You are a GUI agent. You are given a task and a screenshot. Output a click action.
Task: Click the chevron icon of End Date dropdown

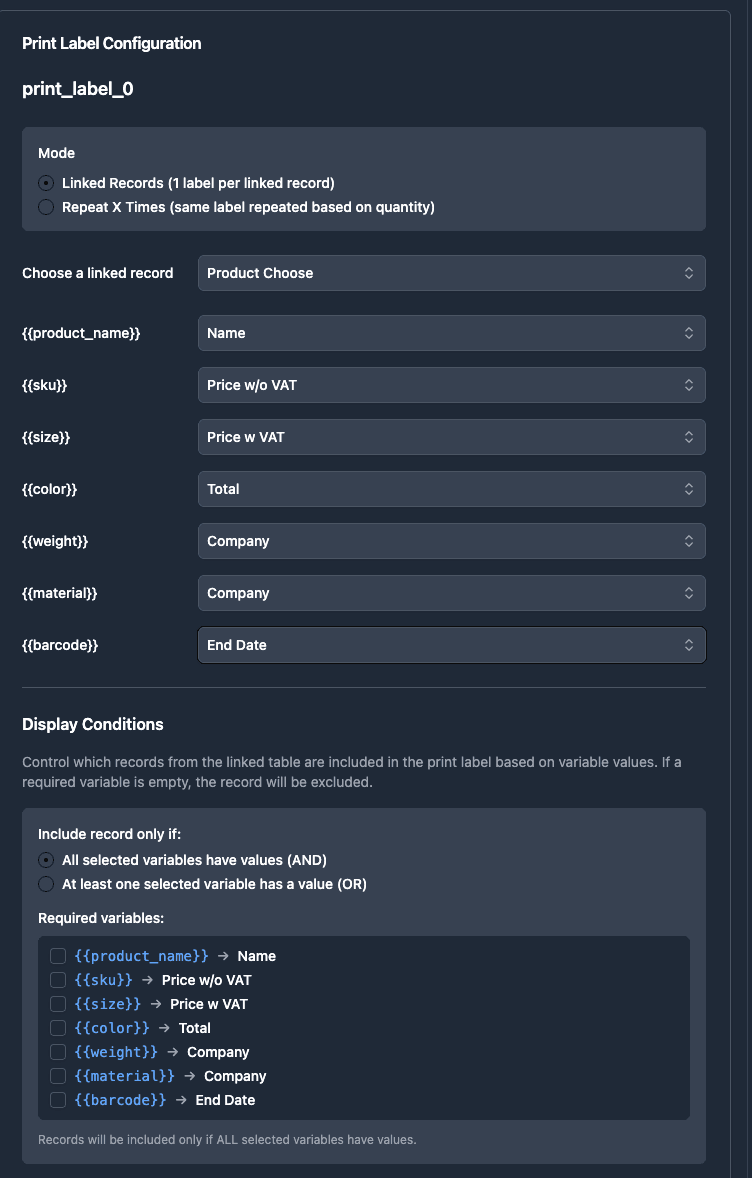(x=689, y=645)
